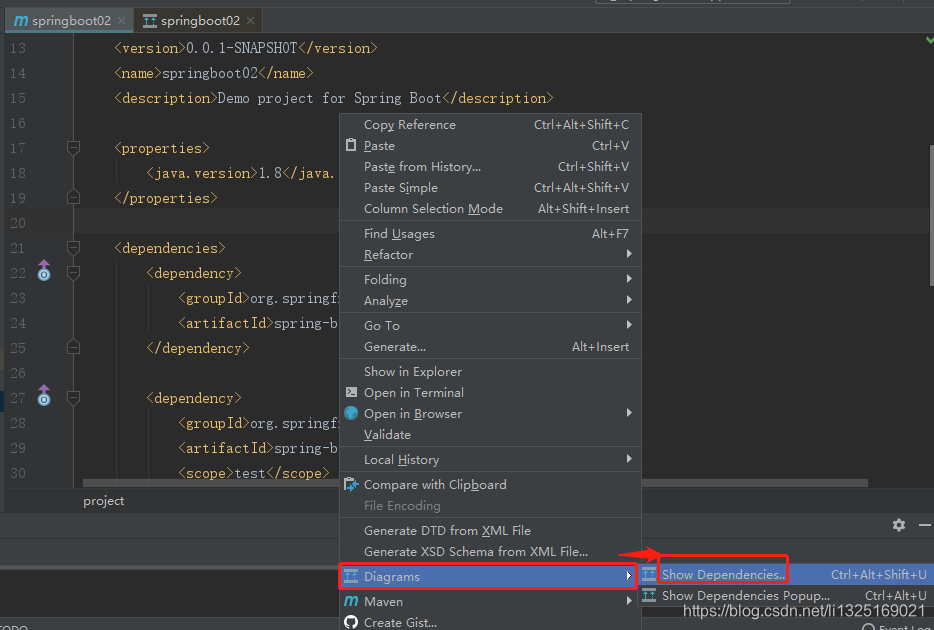Choose Generate DTD from XML File
The height and width of the screenshot is (630, 934).
490,531
